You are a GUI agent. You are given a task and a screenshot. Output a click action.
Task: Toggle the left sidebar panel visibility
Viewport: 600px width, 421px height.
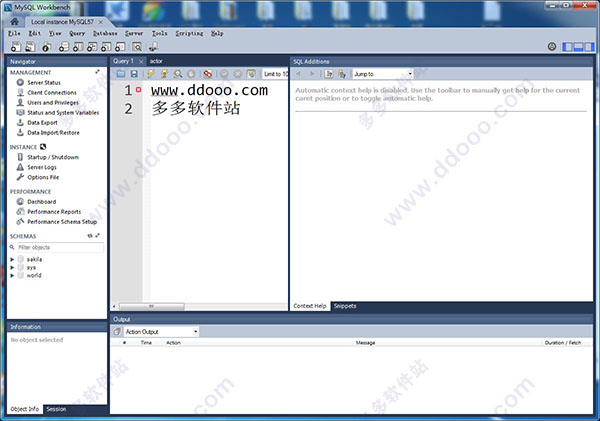(567, 47)
